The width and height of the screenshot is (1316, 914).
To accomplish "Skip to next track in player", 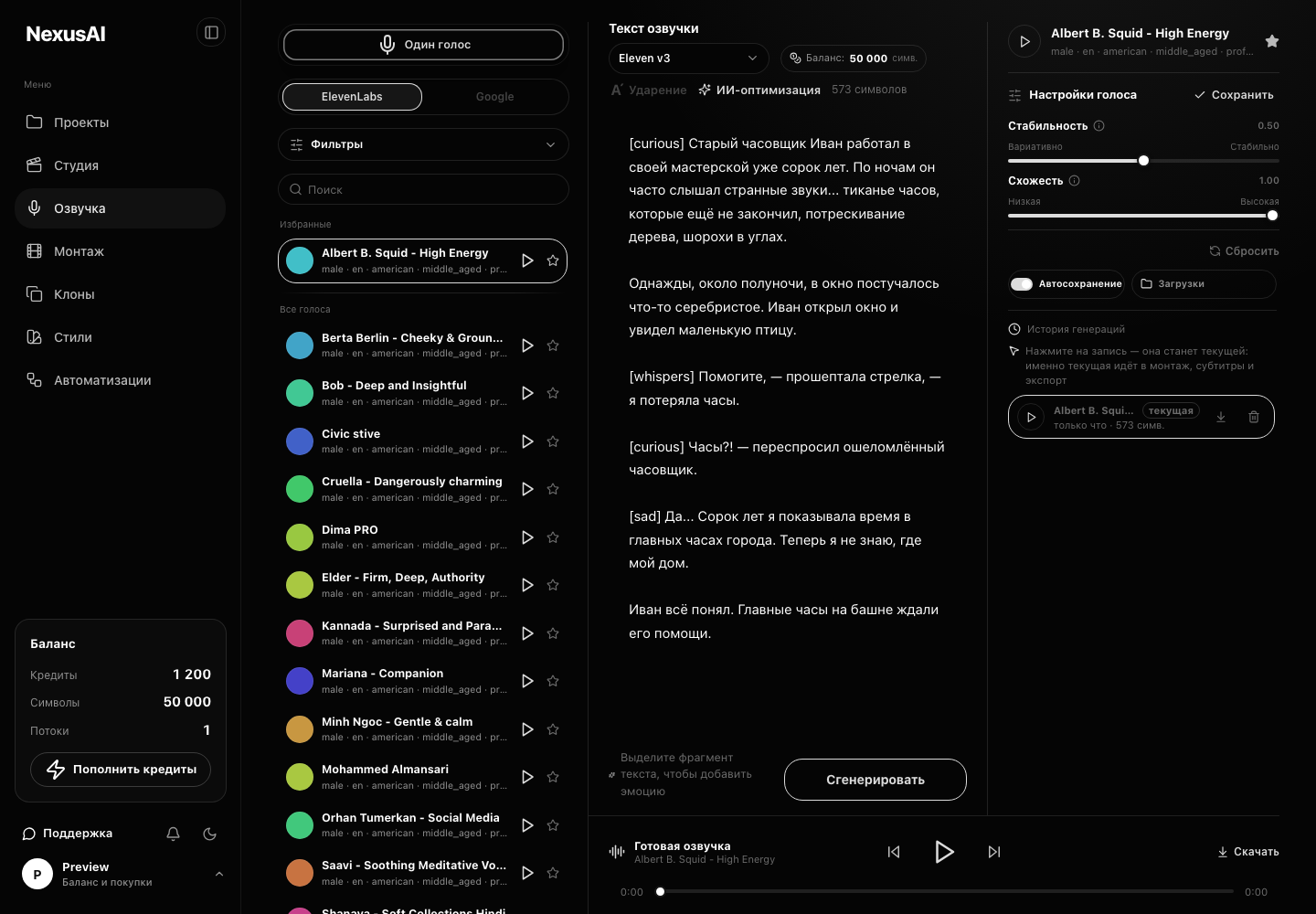I will click(x=994, y=852).
